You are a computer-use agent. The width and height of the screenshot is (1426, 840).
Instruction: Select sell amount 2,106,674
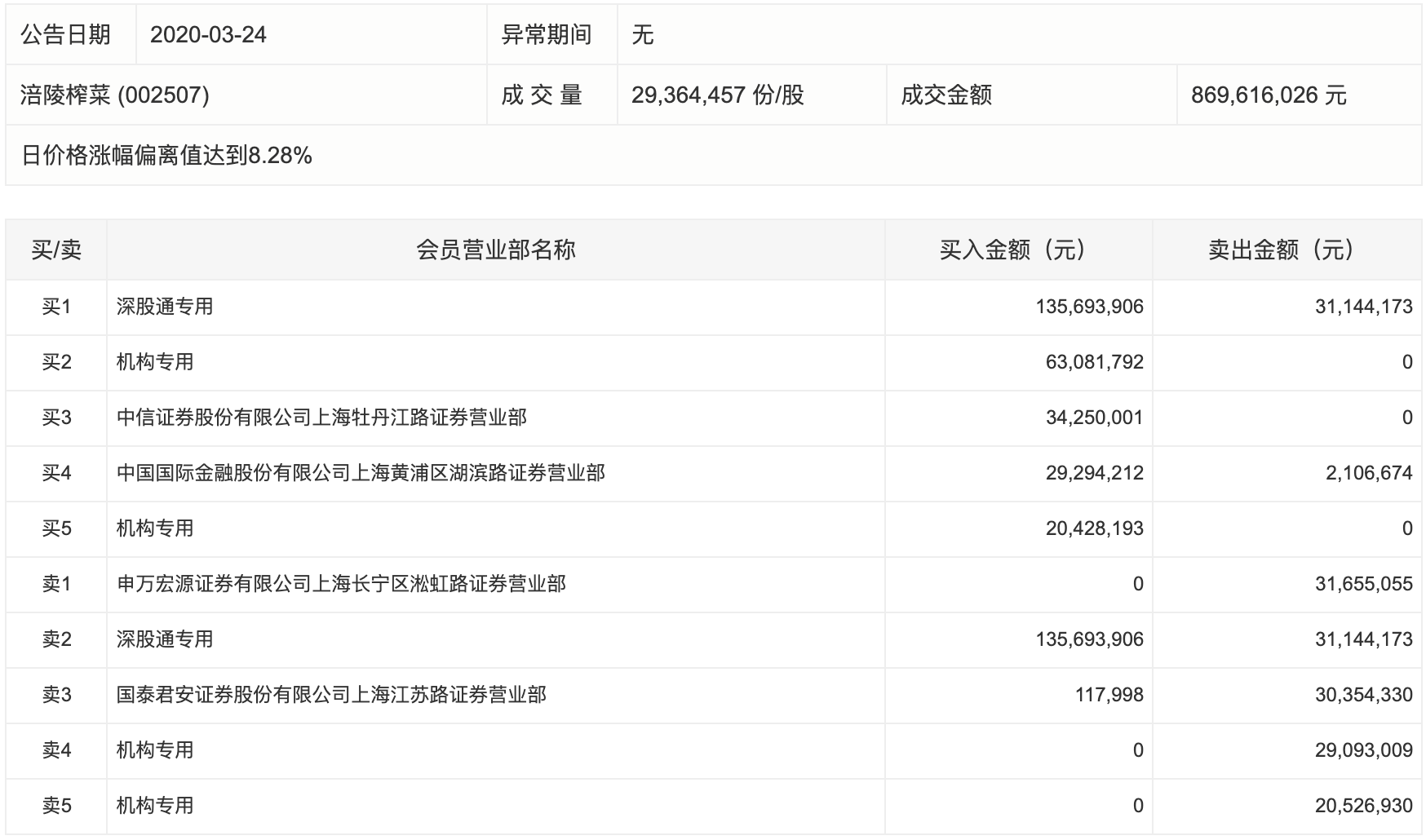pos(1369,473)
